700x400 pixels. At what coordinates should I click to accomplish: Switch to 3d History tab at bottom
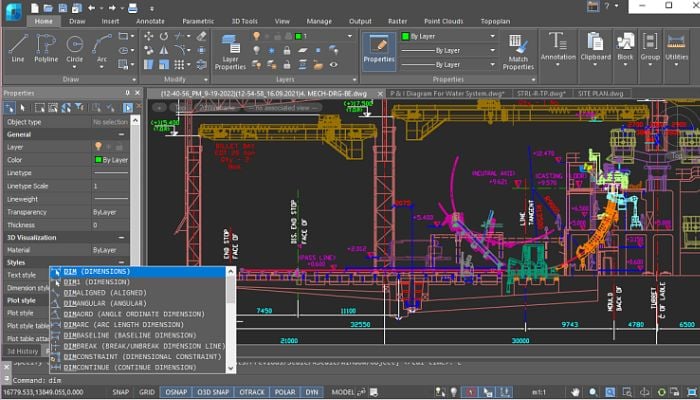point(23,351)
